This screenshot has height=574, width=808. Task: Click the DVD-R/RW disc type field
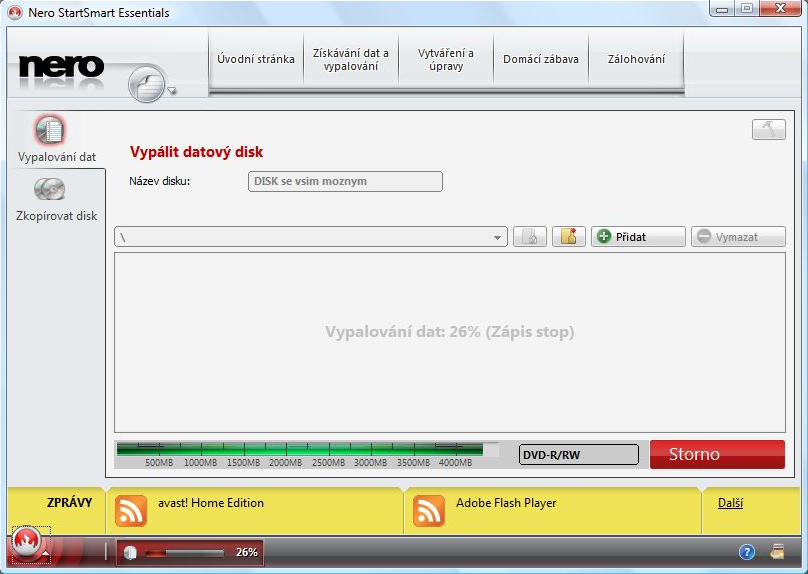(579, 455)
